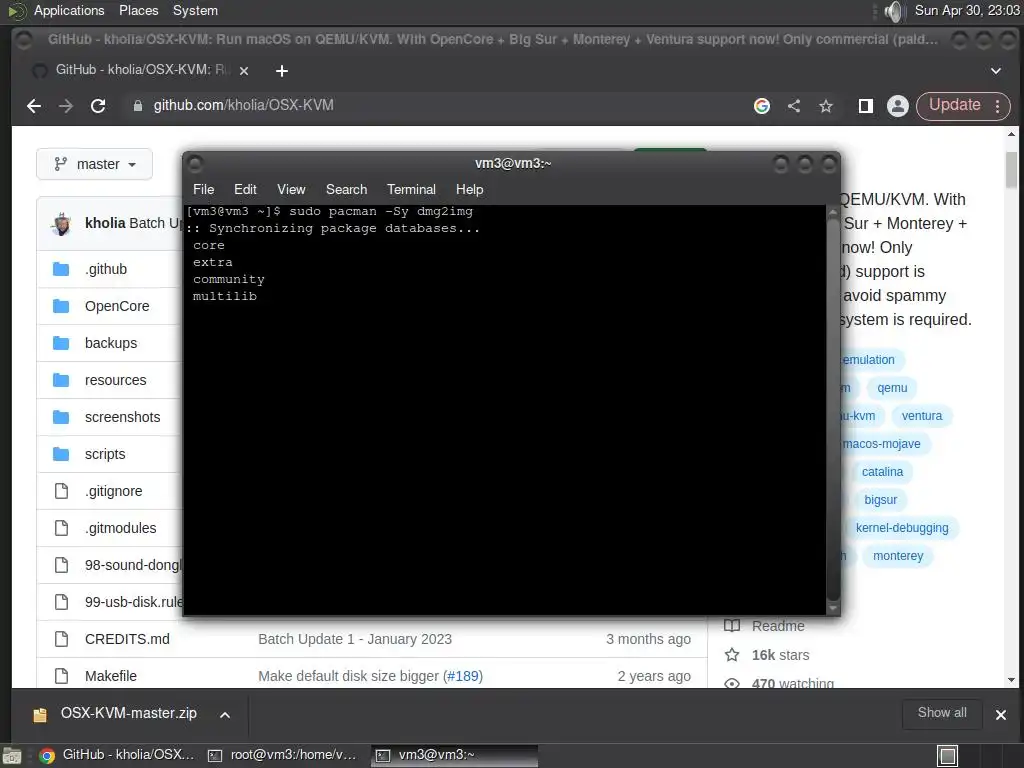
Task: Click the ventura topic tag
Action: click(x=921, y=416)
